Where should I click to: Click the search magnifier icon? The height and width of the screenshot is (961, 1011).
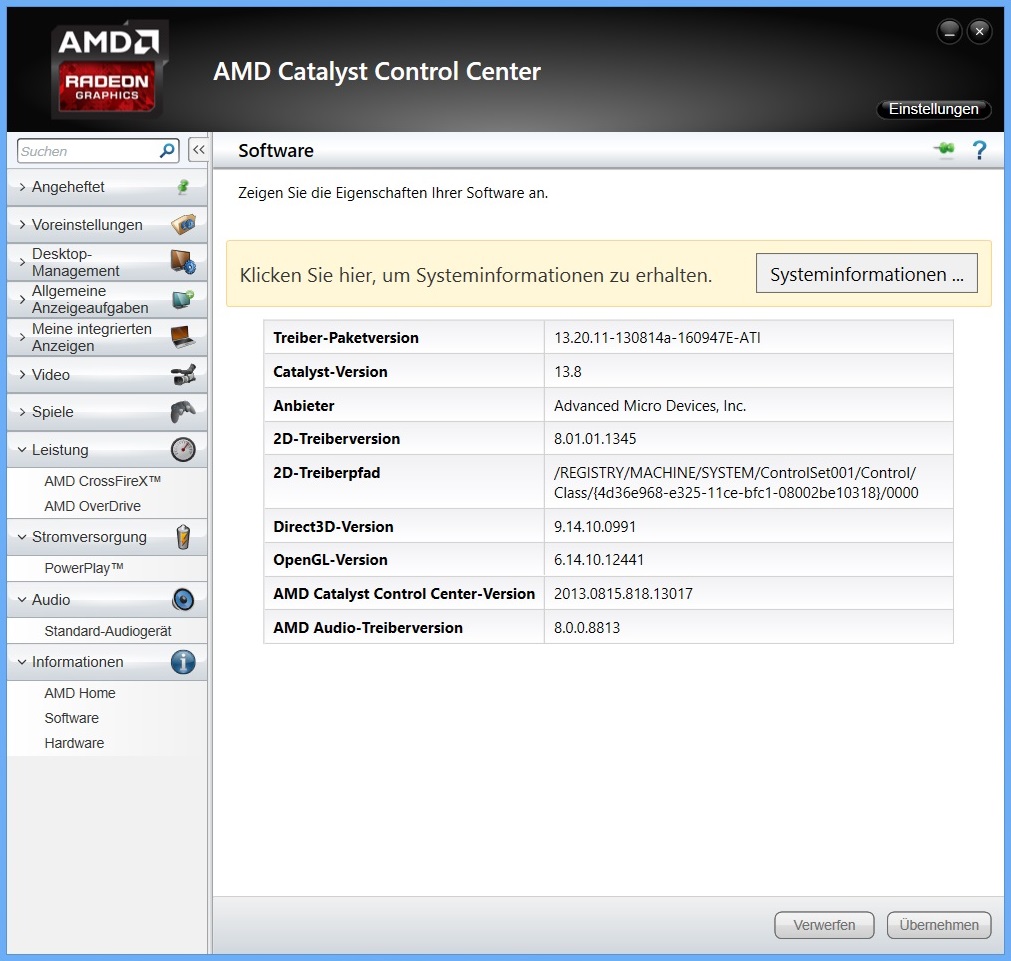167,151
